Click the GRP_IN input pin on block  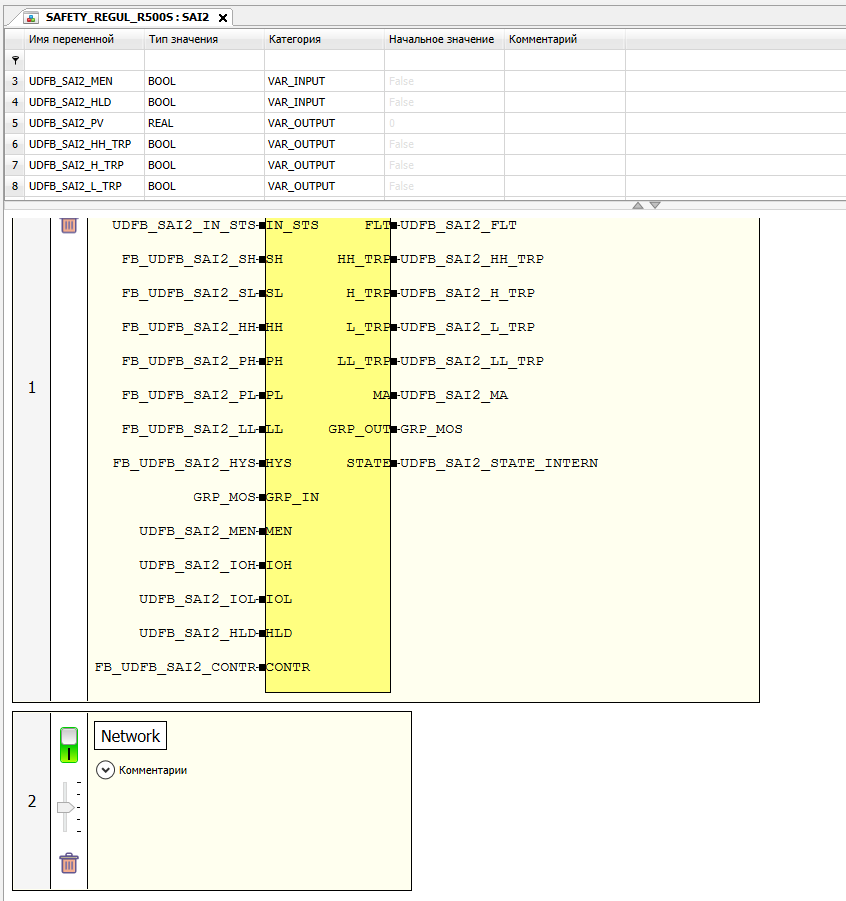click(x=262, y=497)
